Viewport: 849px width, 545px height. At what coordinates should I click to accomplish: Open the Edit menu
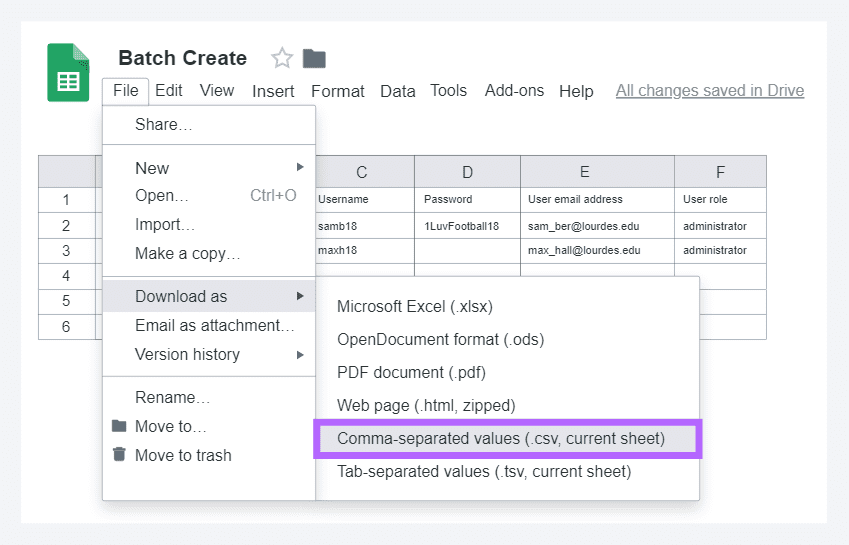coord(168,90)
